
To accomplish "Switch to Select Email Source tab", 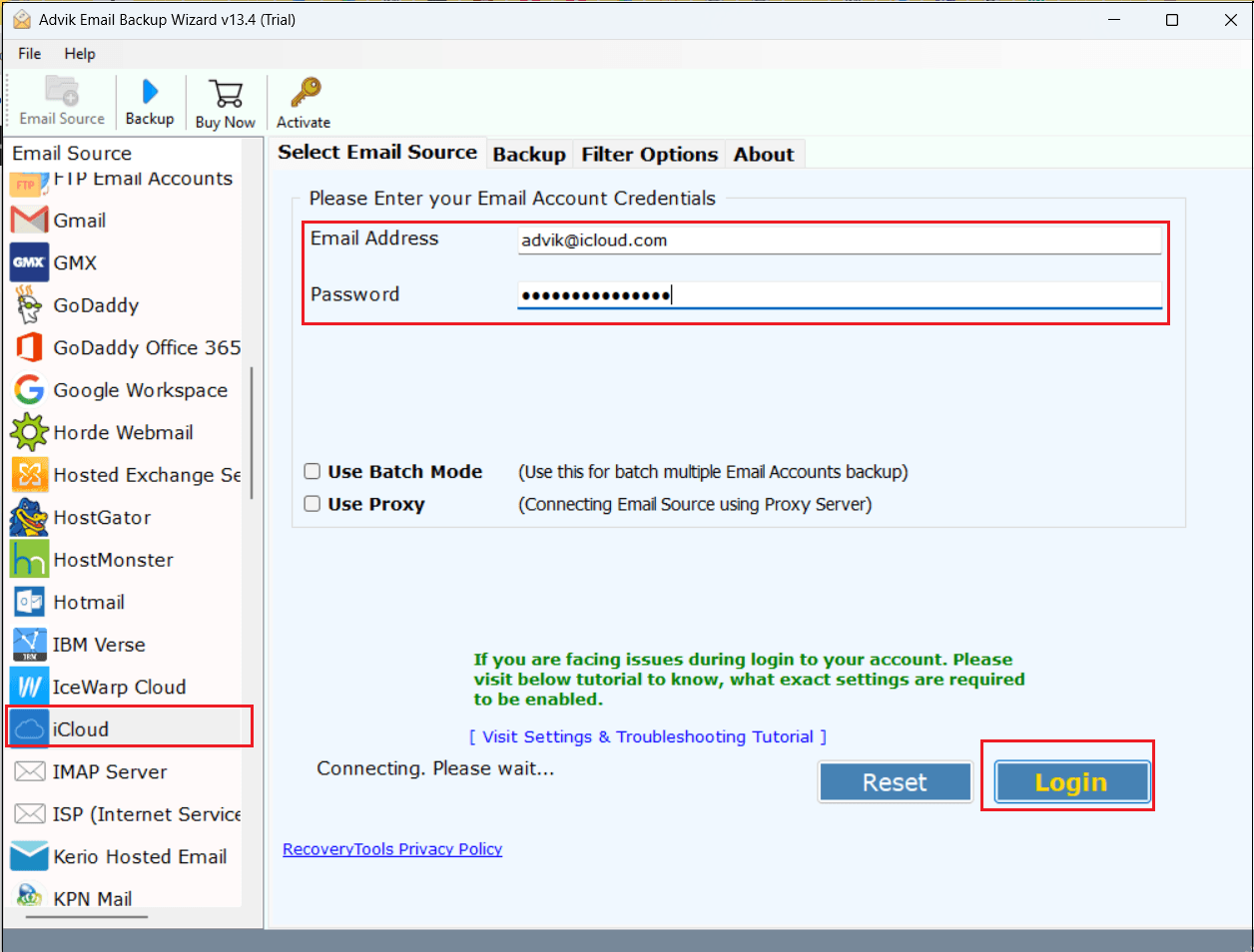I will [377, 153].
